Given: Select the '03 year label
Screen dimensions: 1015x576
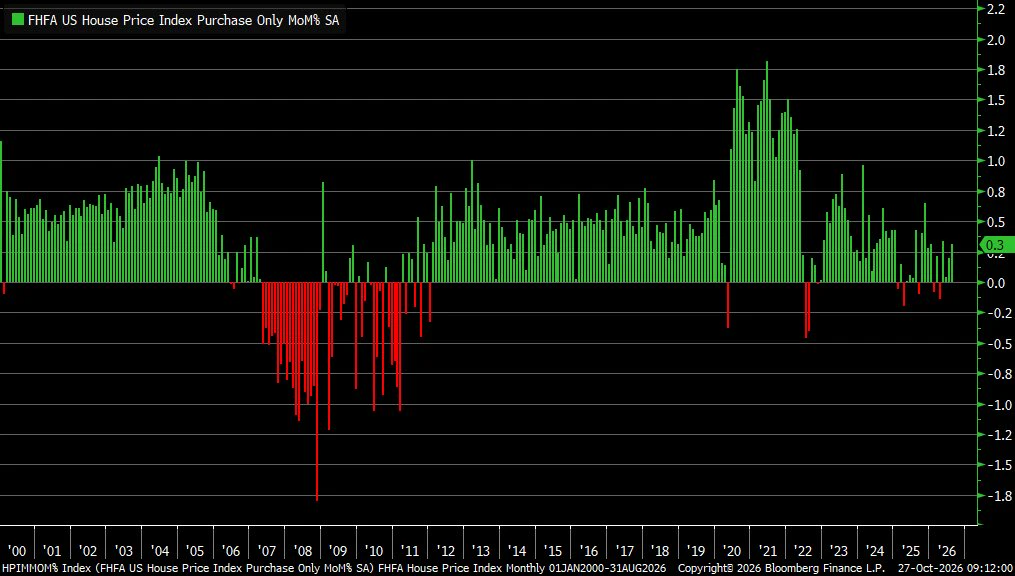Looking at the screenshot, I should coord(123,551).
